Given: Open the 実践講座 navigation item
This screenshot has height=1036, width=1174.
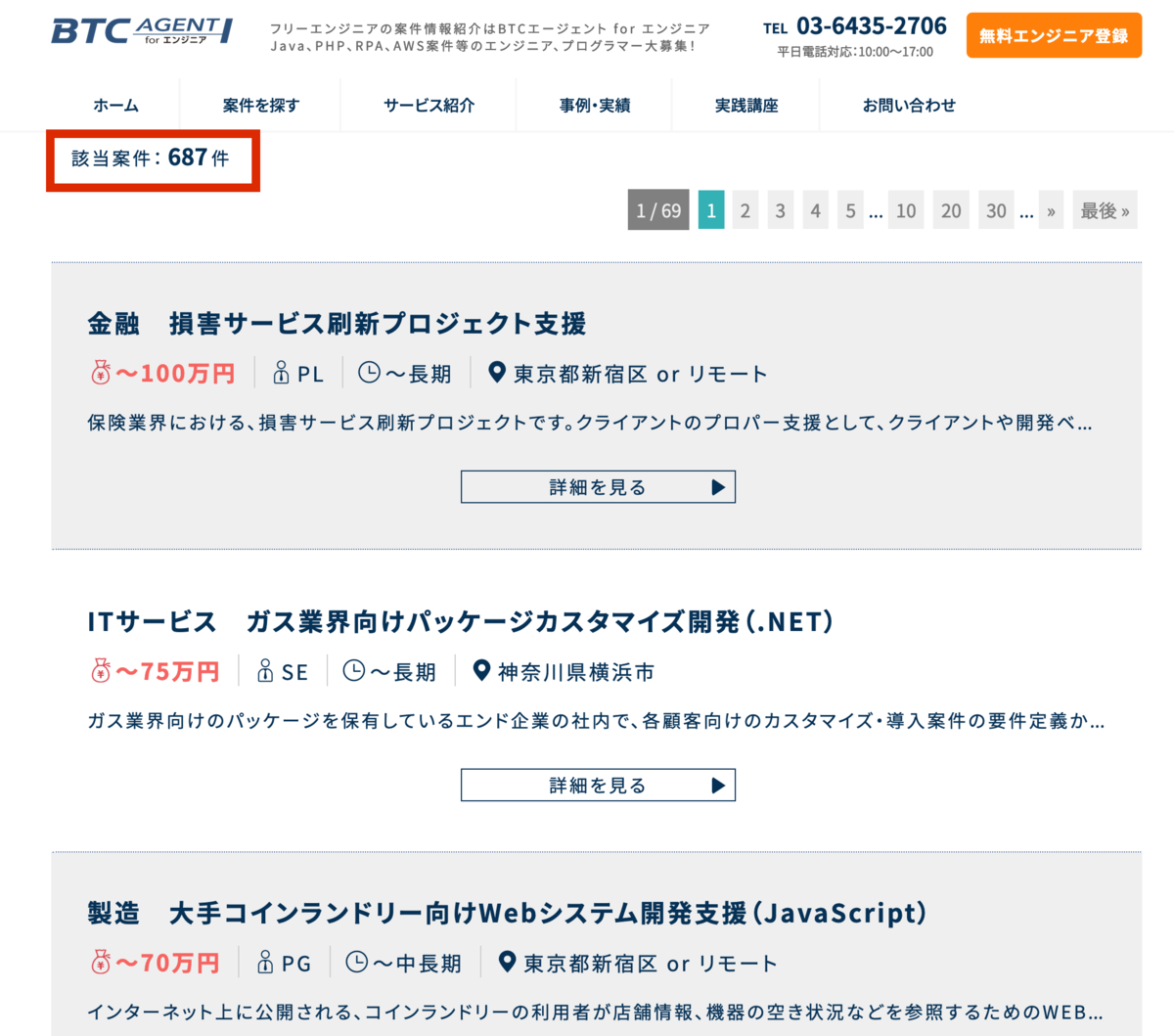Looking at the screenshot, I should click(745, 105).
